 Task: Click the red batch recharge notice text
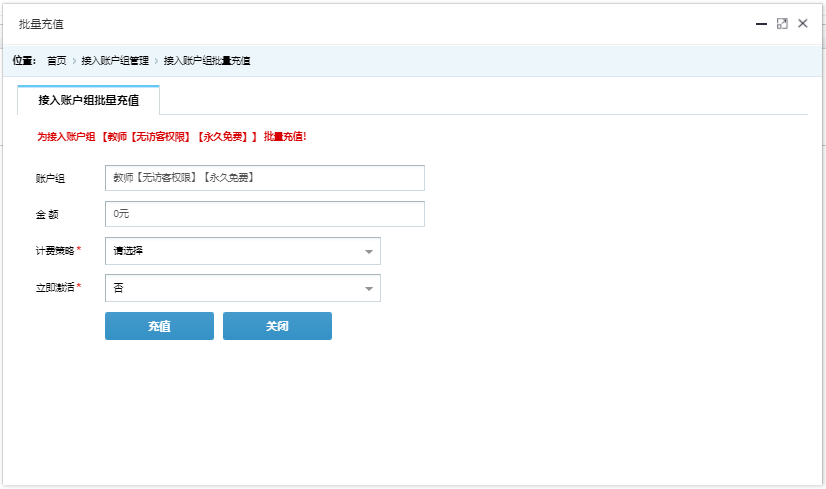click(172, 137)
